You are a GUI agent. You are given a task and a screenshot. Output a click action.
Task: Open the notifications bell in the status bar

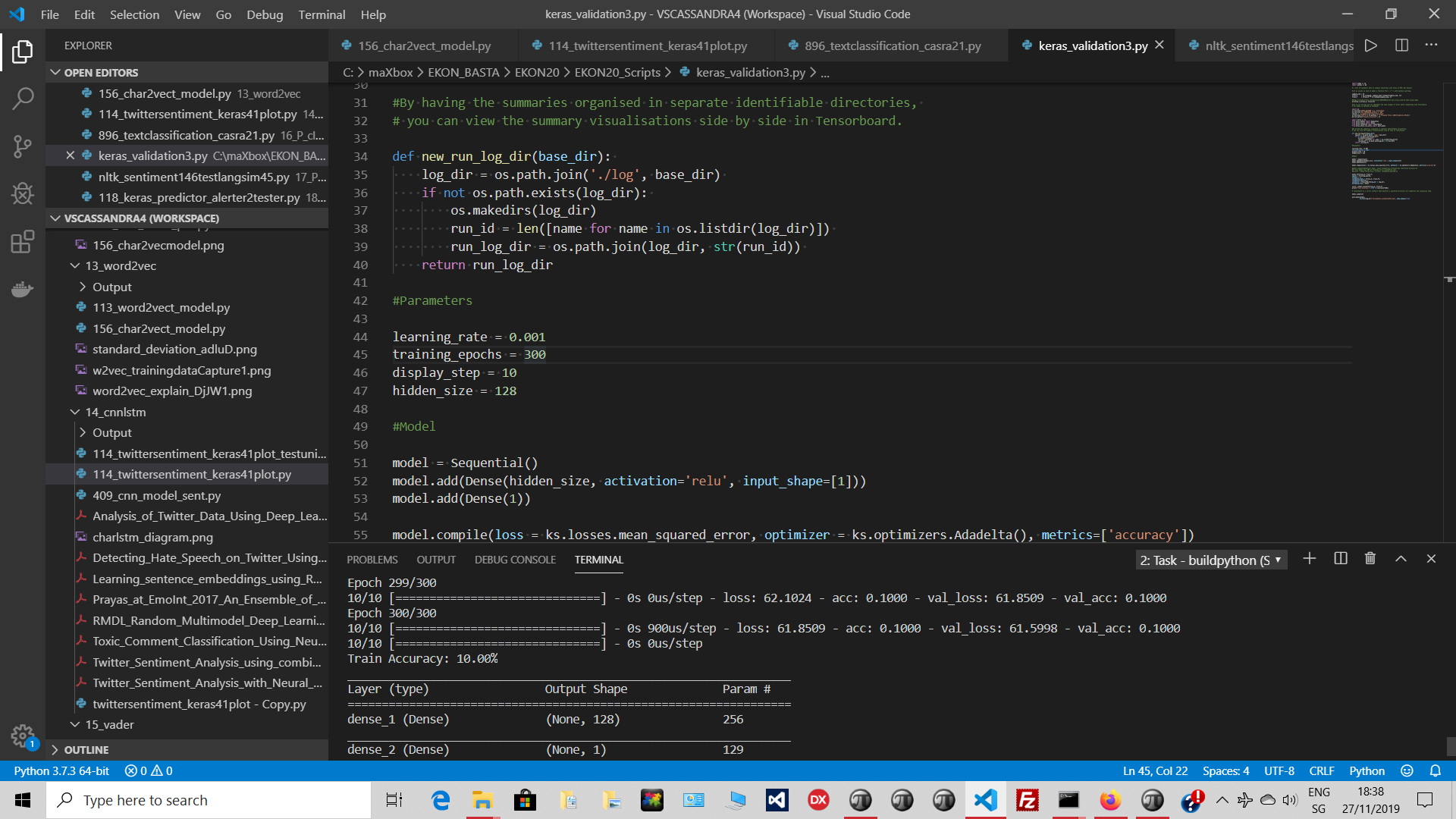click(x=1436, y=770)
